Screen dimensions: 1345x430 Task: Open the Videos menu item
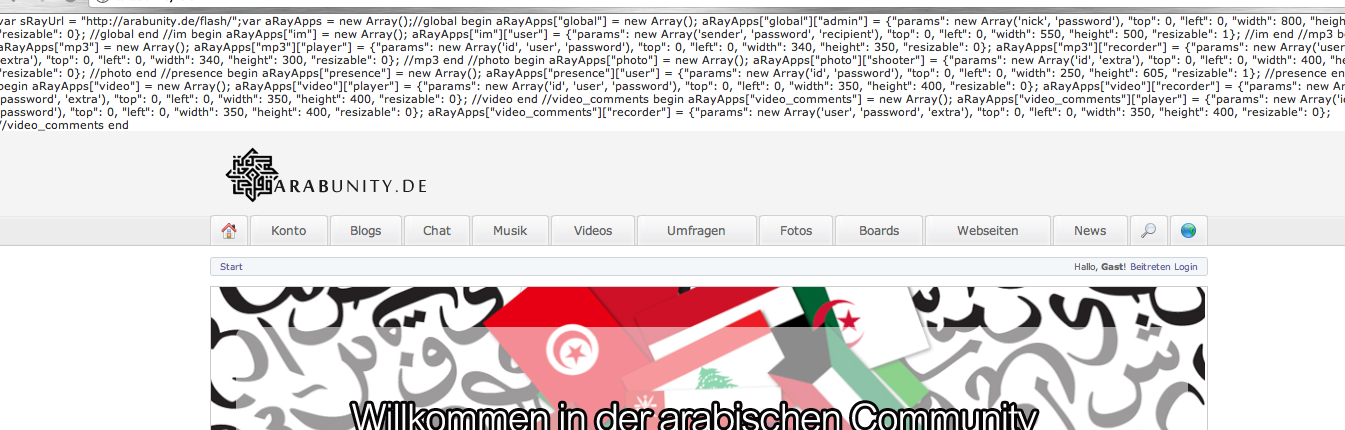pyautogui.click(x=593, y=230)
